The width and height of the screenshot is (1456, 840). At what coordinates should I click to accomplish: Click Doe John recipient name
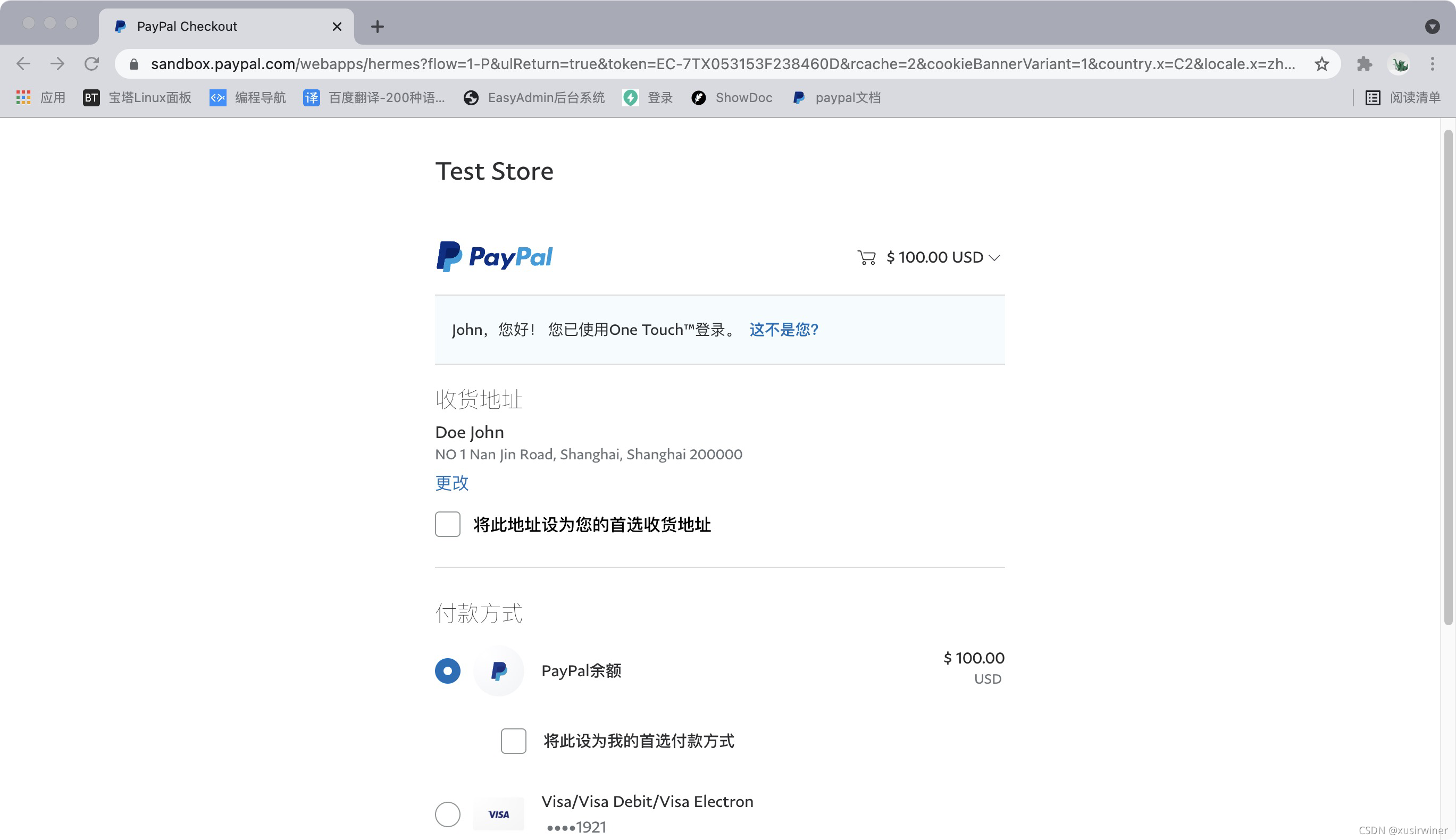[x=470, y=432]
